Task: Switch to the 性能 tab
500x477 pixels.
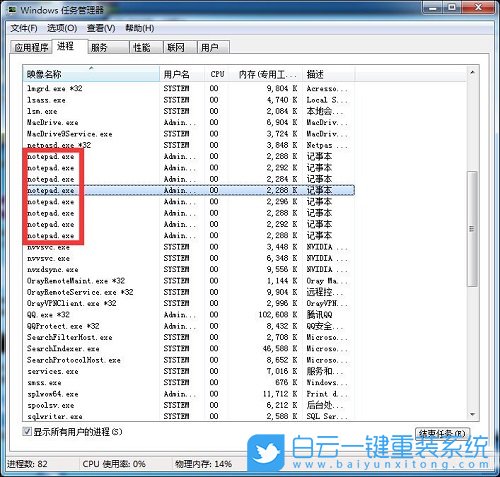Action: (146, 47)
